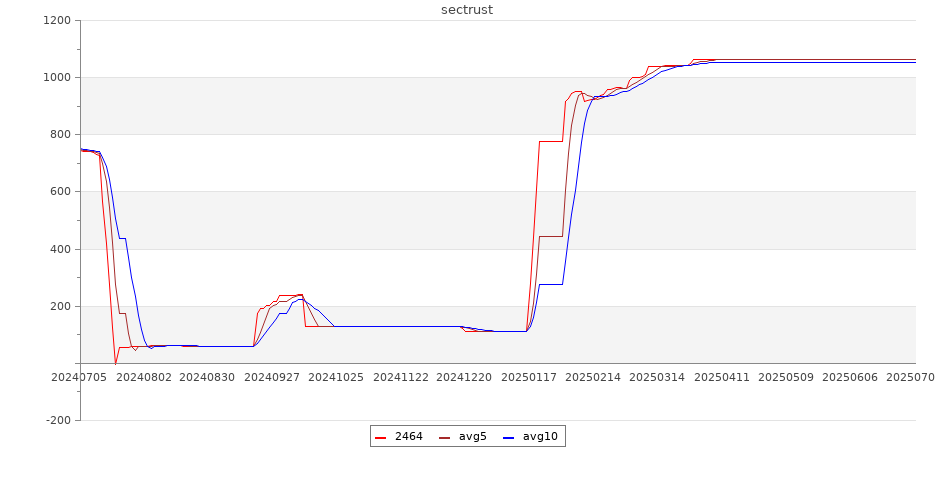Click the 20250117 x-axis date label
Image resolution: width=935 pixels, height=500 pixels.
529,377
